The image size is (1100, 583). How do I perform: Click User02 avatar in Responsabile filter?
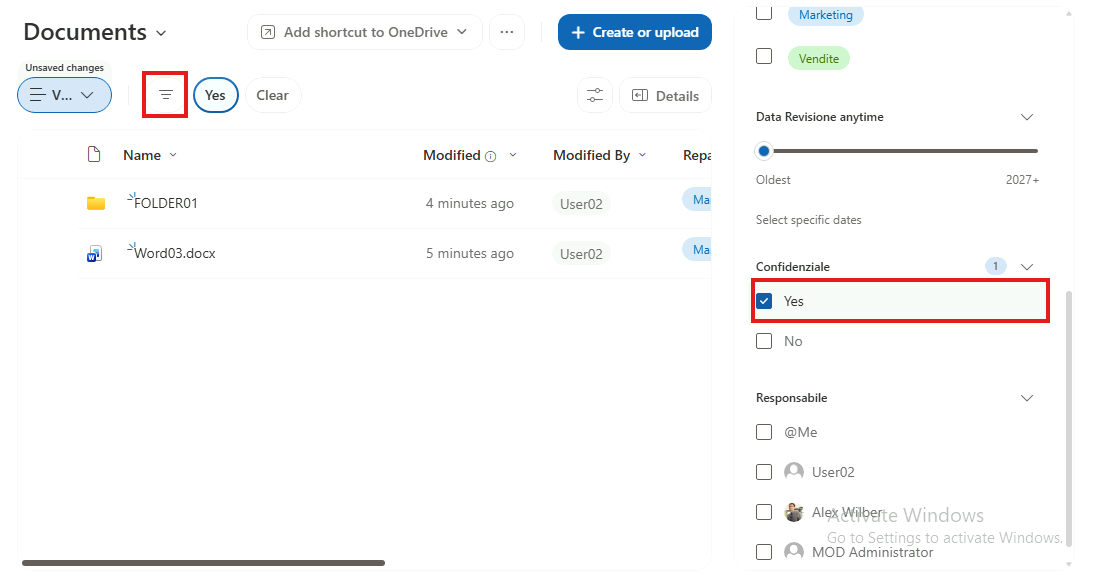tap(793, 471)
